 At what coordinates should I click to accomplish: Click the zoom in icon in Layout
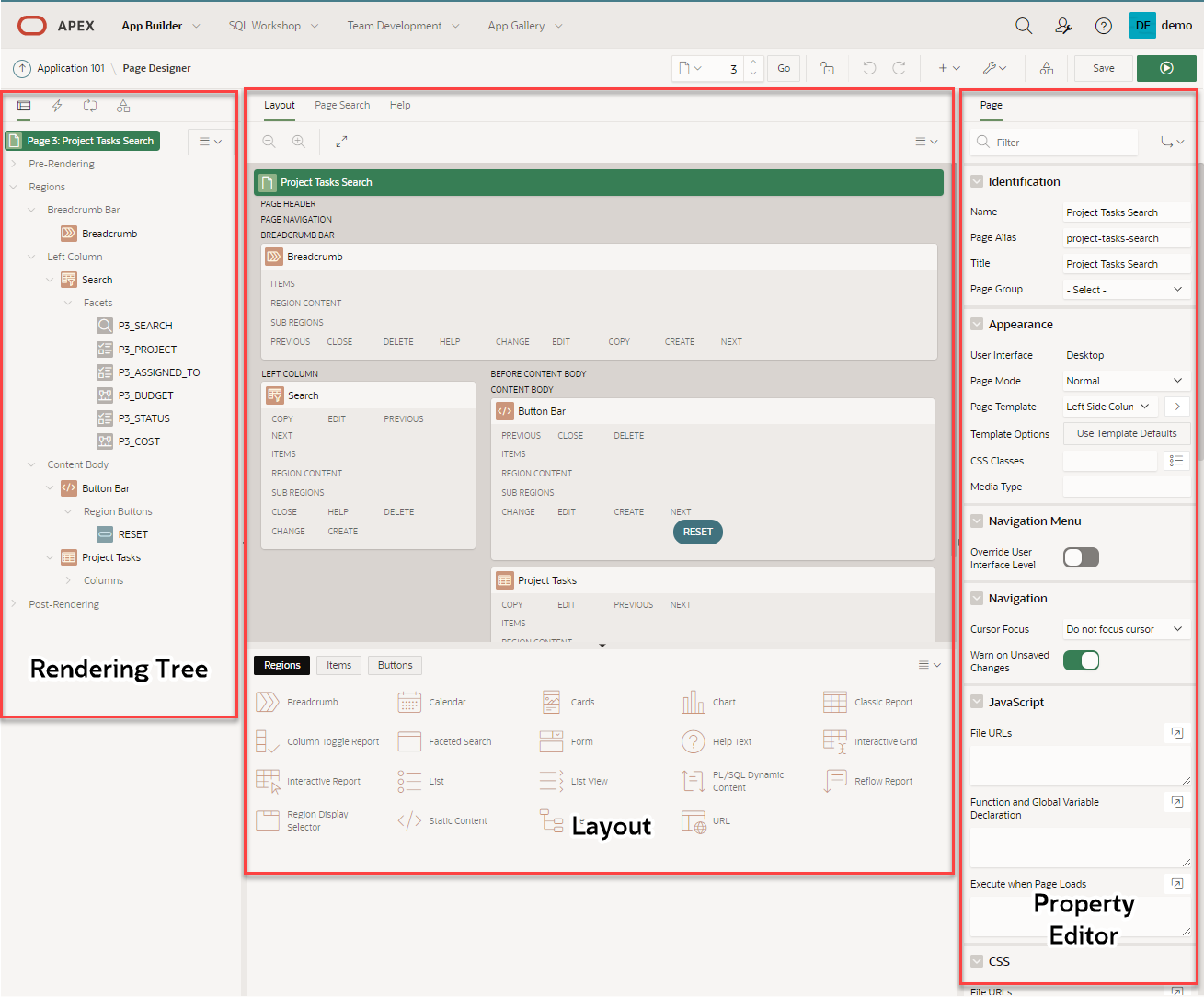pos(299,142)
